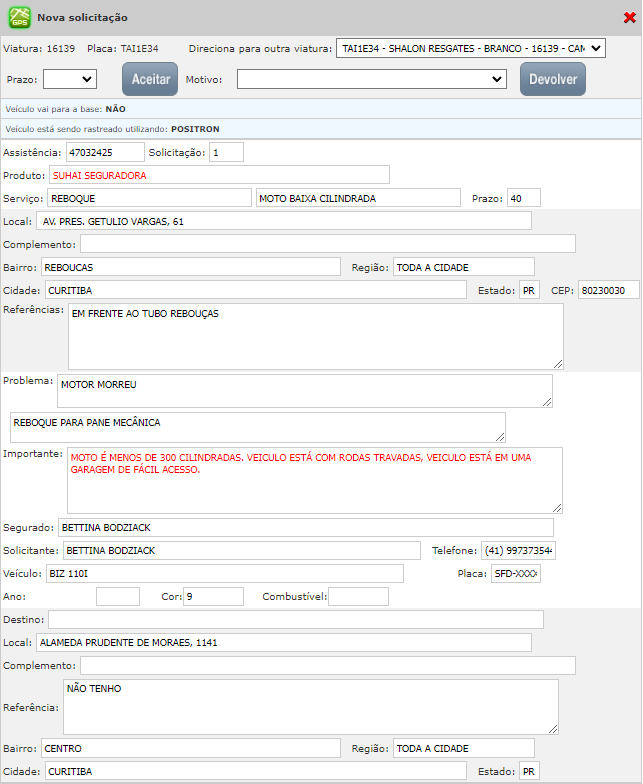The width and height of the screenshot is (643, 784).
Task: Open the Direciona para outra viatura dropdown
Action: pos(470,48)
